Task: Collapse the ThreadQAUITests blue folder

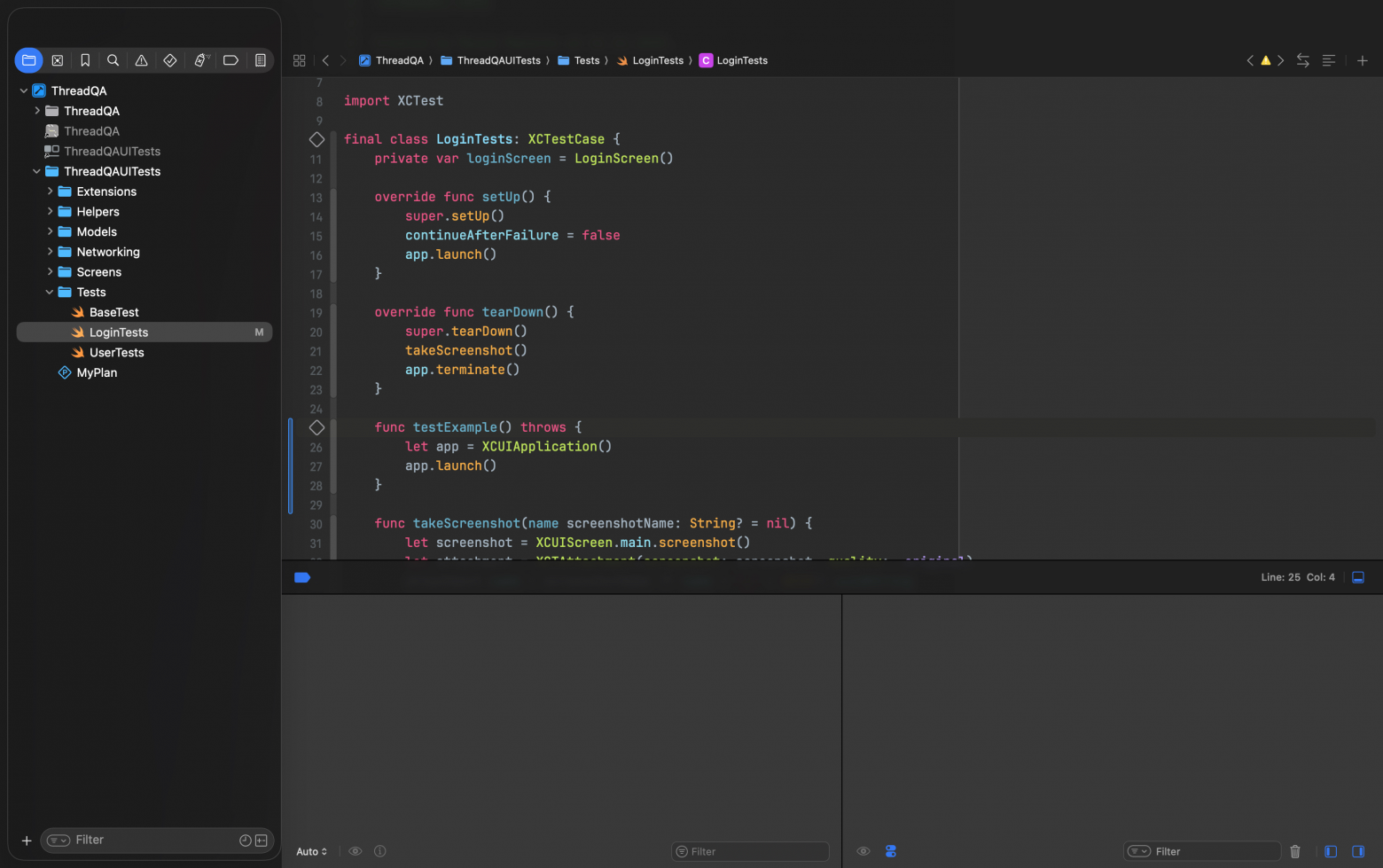Action: tap(37, 171)
